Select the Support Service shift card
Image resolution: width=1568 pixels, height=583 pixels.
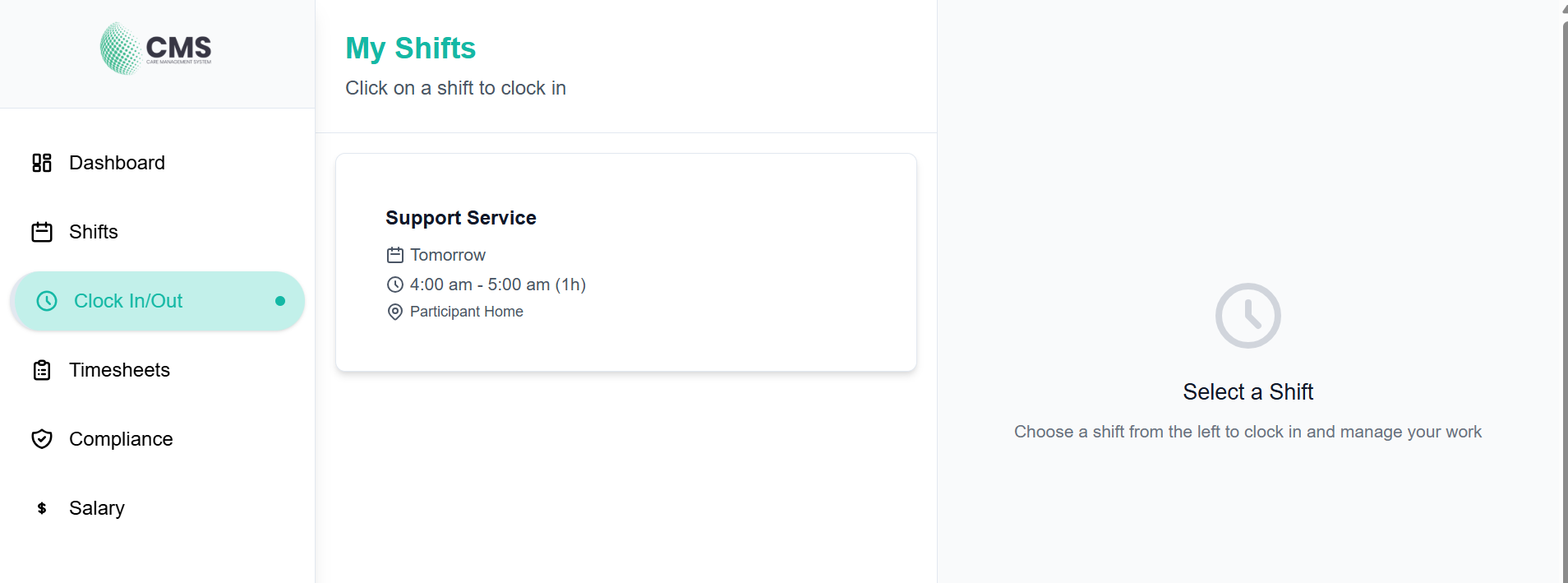[x=625, y=261]
